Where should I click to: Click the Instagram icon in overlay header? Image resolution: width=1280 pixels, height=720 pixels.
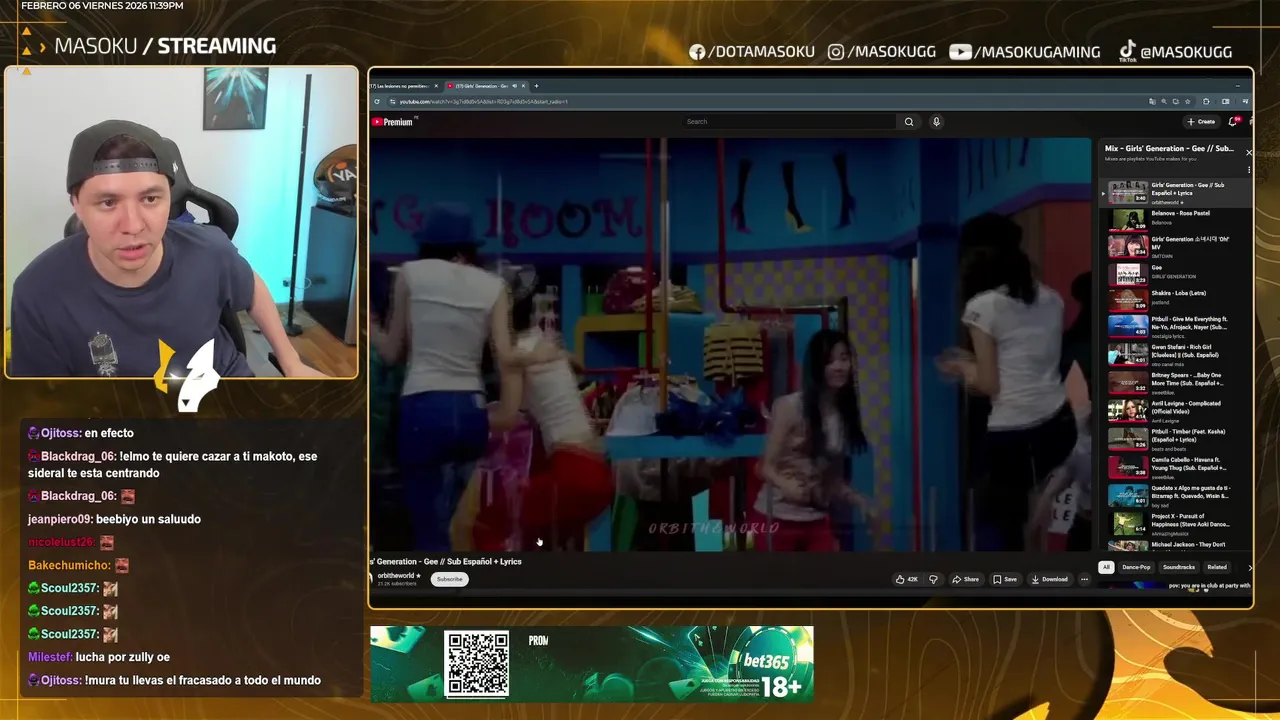[836, 52]
